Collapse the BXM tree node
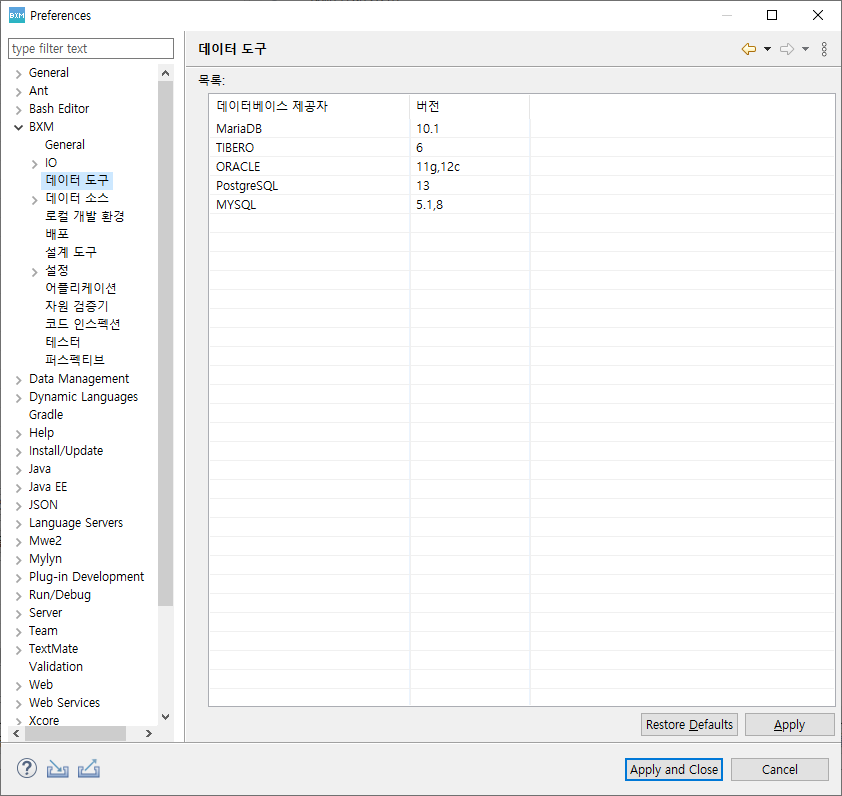842x796 pixels. click(19, 127)
